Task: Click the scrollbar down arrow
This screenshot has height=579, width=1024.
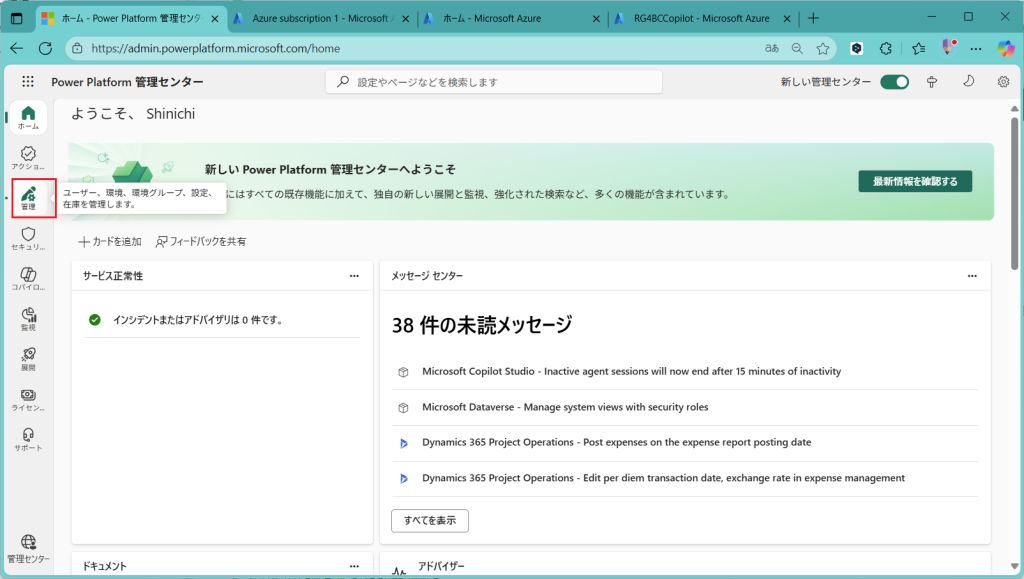Action: coord(1014,567)
